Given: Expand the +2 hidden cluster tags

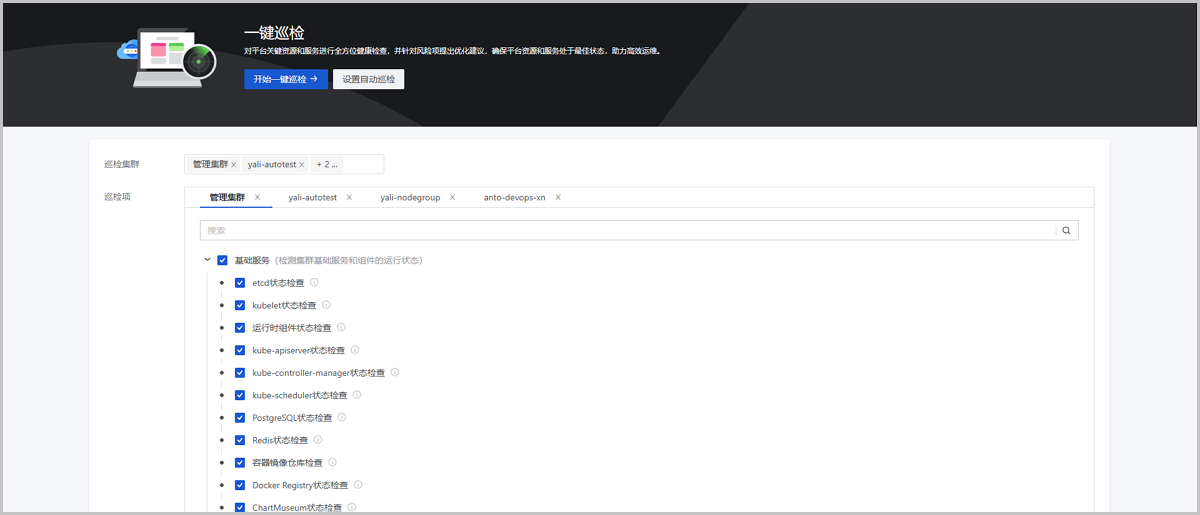Looking at the screenshot, I should click(327, 164).
